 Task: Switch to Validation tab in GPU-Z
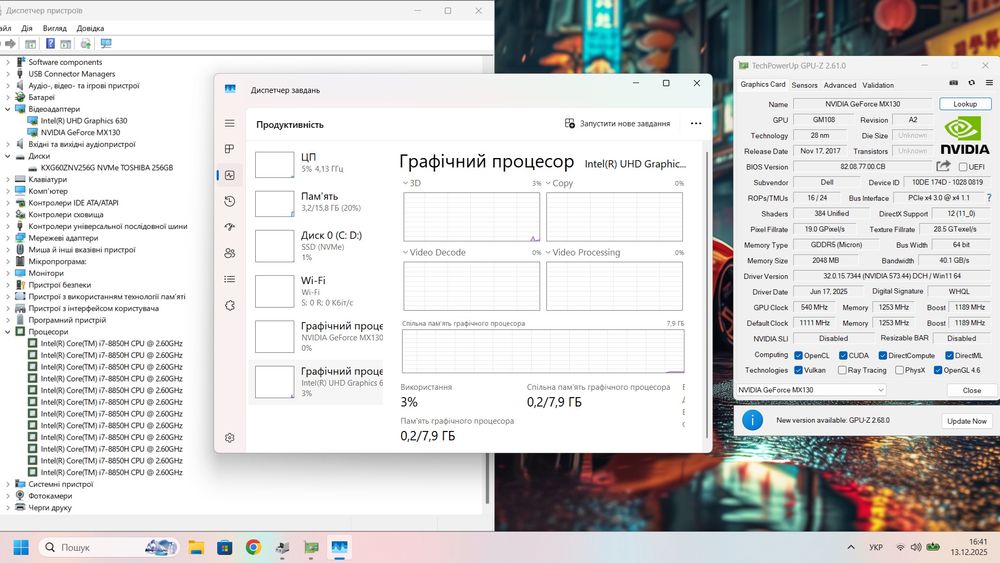click(878, 85)
